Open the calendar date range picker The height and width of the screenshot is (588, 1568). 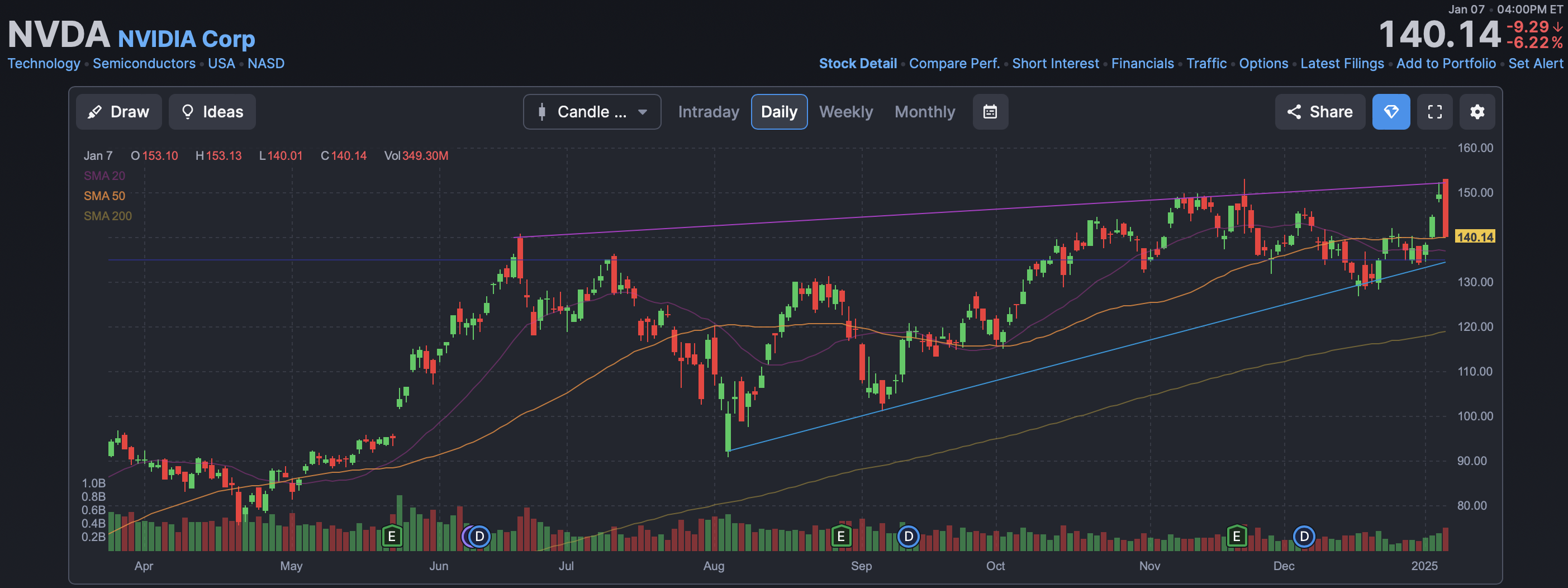(990, 112)
